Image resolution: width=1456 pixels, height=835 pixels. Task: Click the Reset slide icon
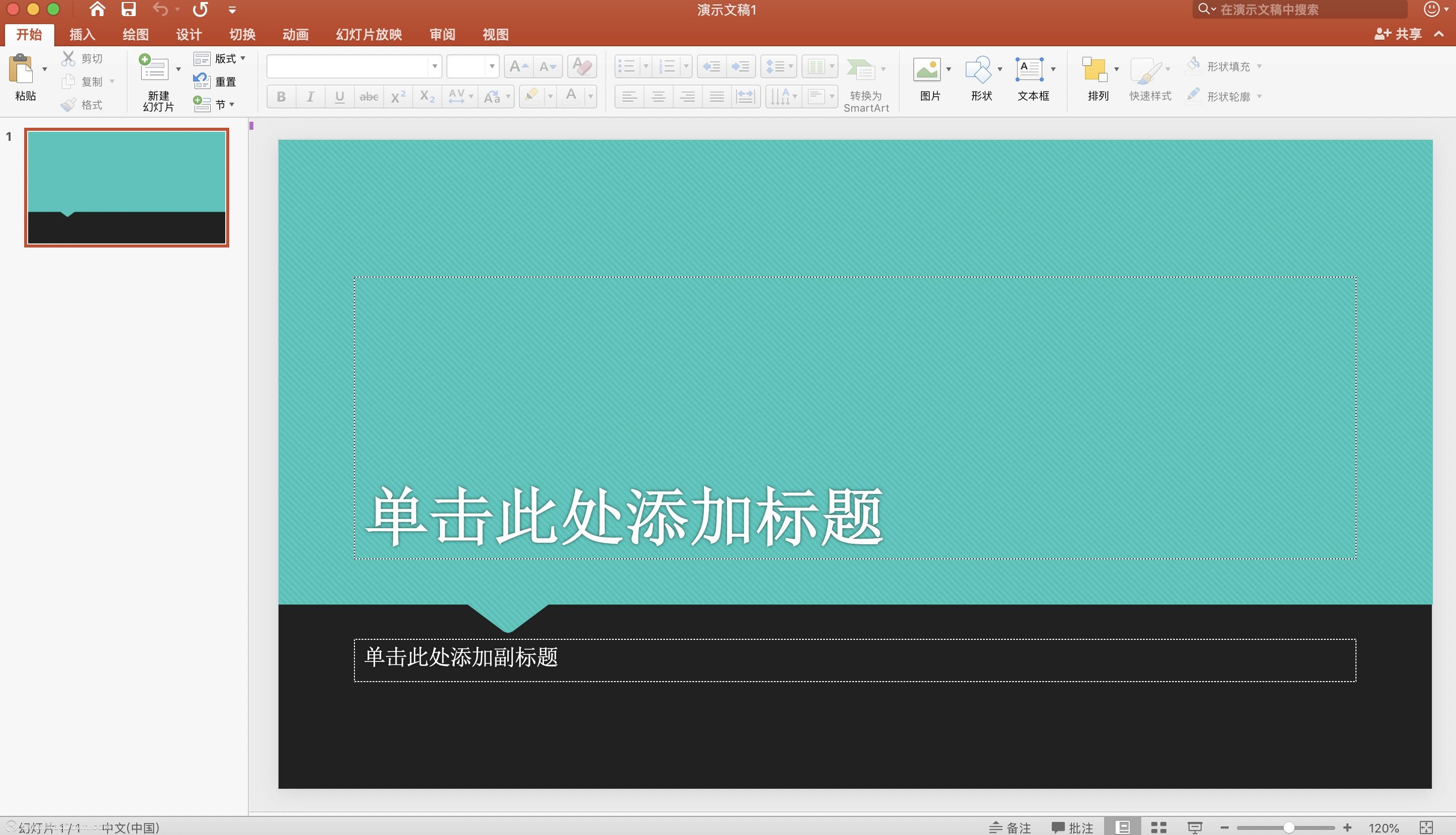(x=201, y=81)
